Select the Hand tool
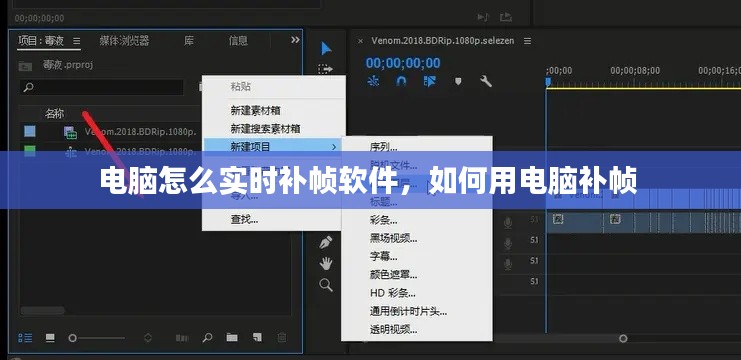The image size is (741, 360). [x=326, y=263]
